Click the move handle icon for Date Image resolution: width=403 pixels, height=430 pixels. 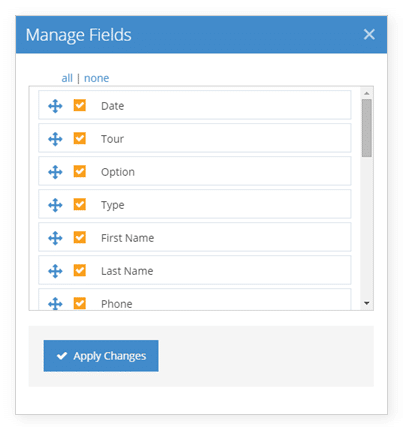[x=55, y=106]
